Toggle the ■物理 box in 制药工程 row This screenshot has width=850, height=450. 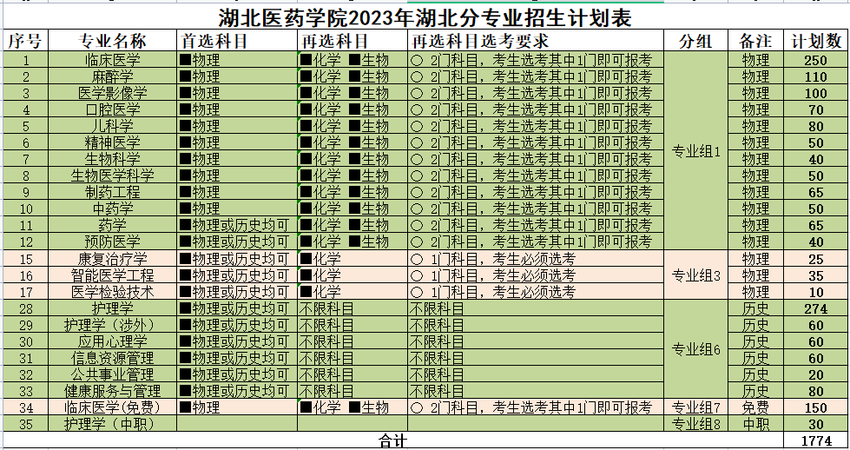[186, 192]
